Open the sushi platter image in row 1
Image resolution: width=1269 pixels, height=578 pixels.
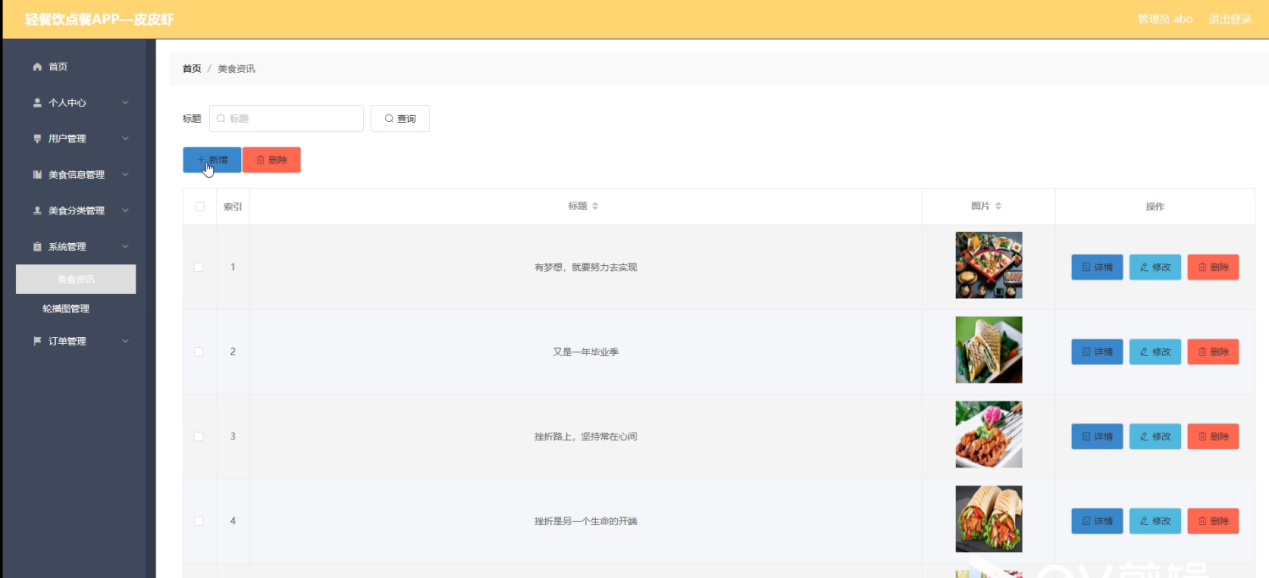tap(989, 265)
